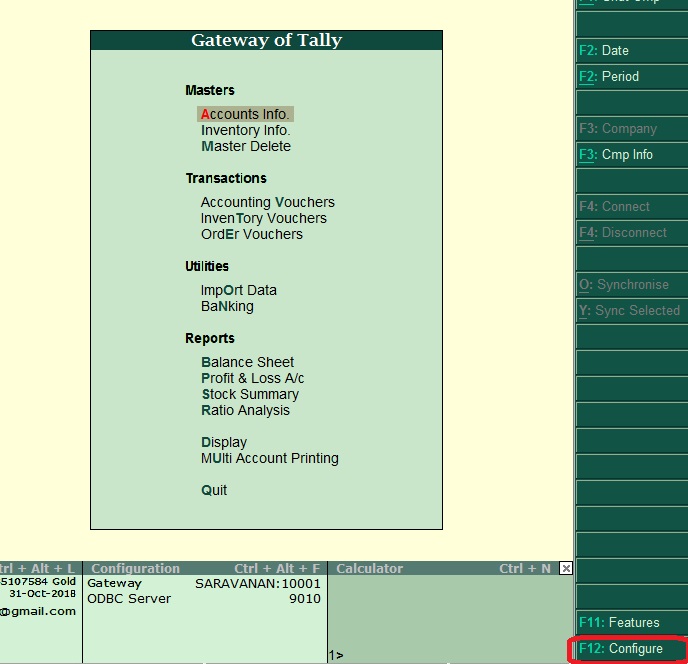Open MUlti Account Printing

[x=270, y=458]
